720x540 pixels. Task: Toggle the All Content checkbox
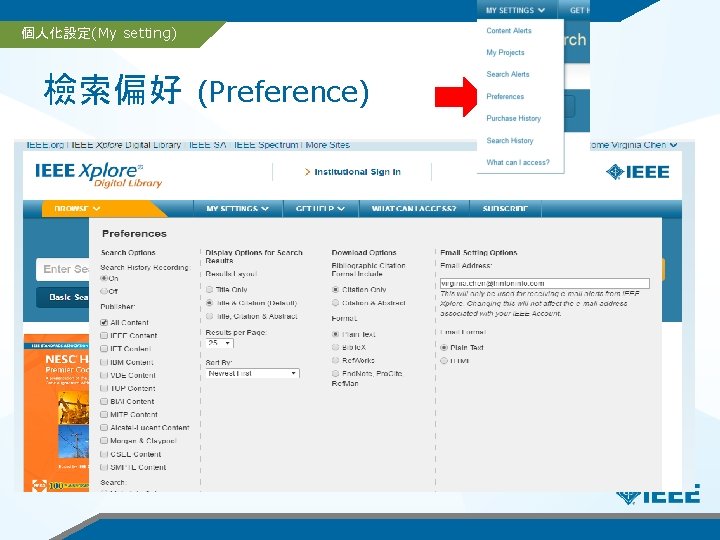click(x=104, y=323)
